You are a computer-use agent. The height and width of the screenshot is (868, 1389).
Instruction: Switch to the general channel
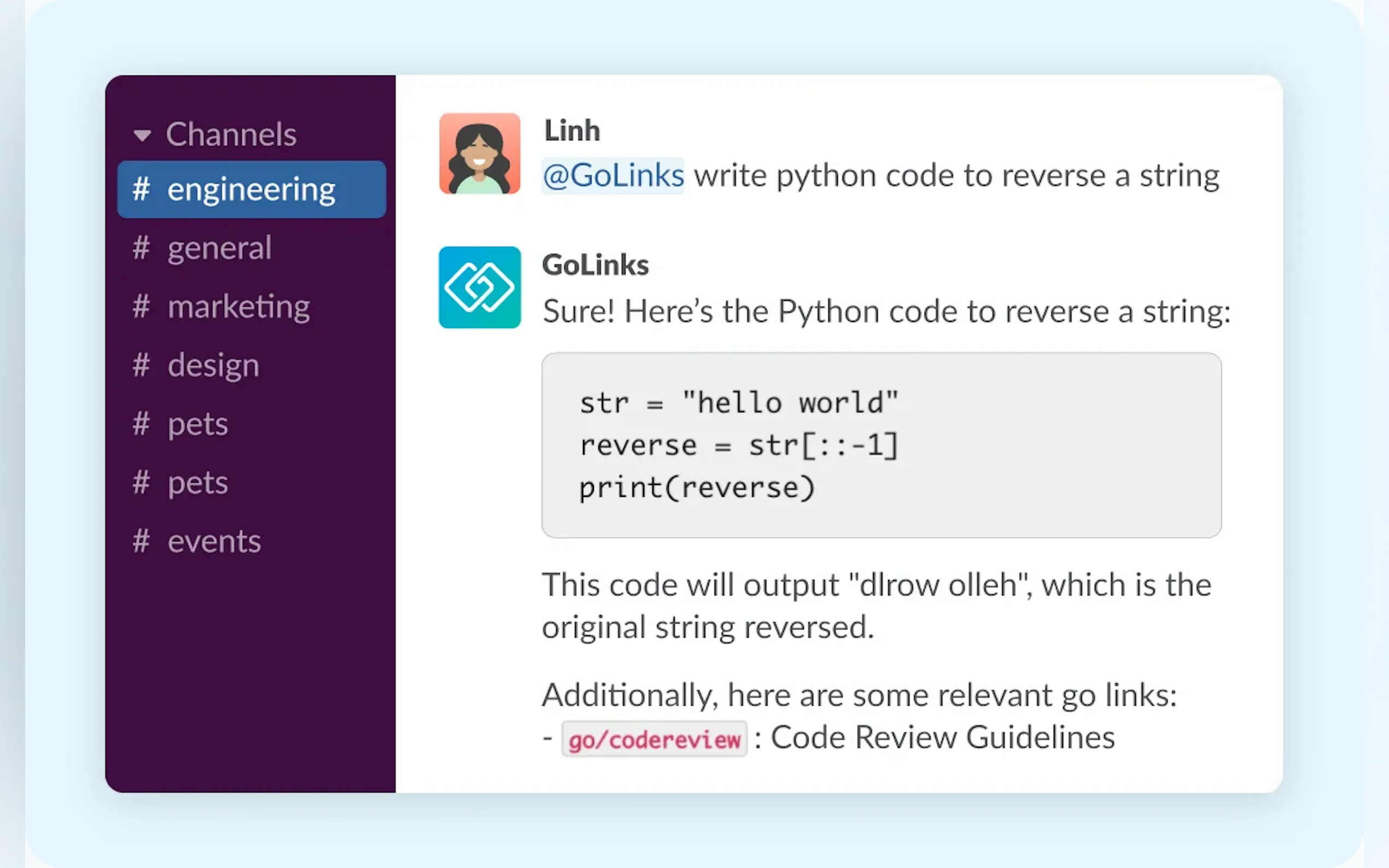(219, 248)
